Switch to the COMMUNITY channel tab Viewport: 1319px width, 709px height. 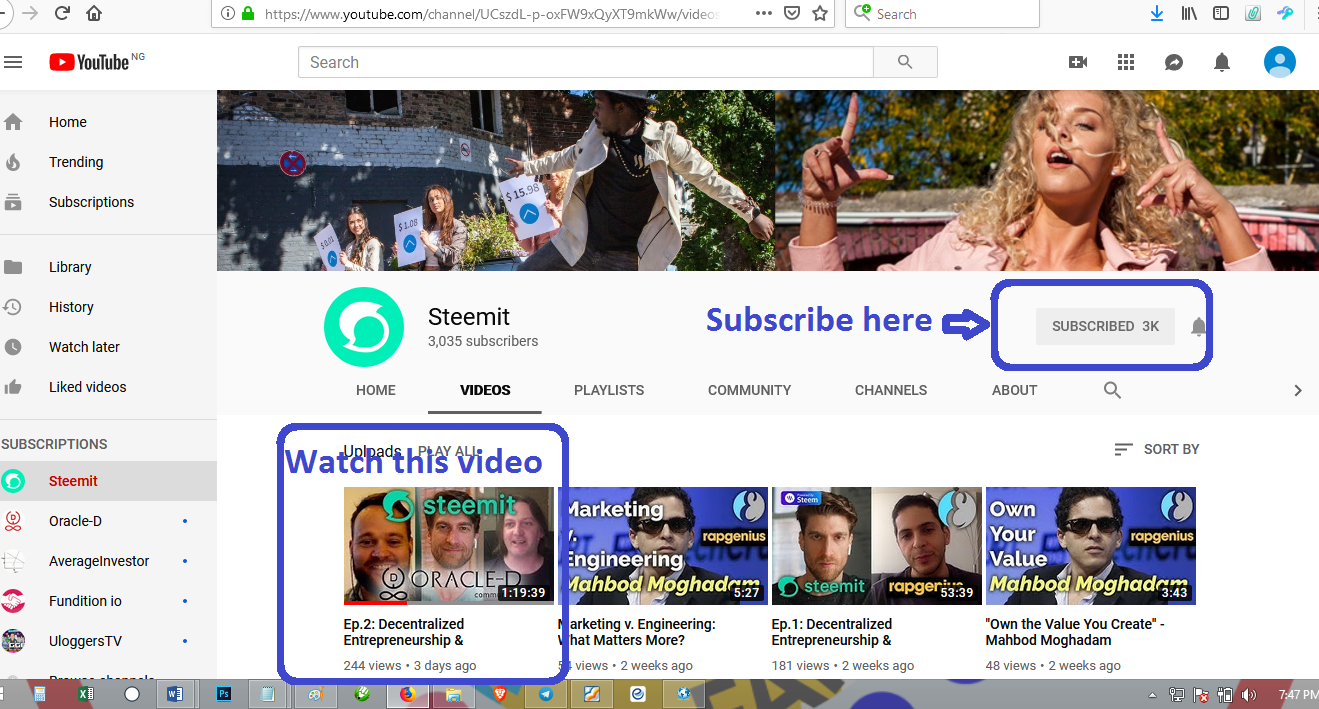tap(749, 390)
